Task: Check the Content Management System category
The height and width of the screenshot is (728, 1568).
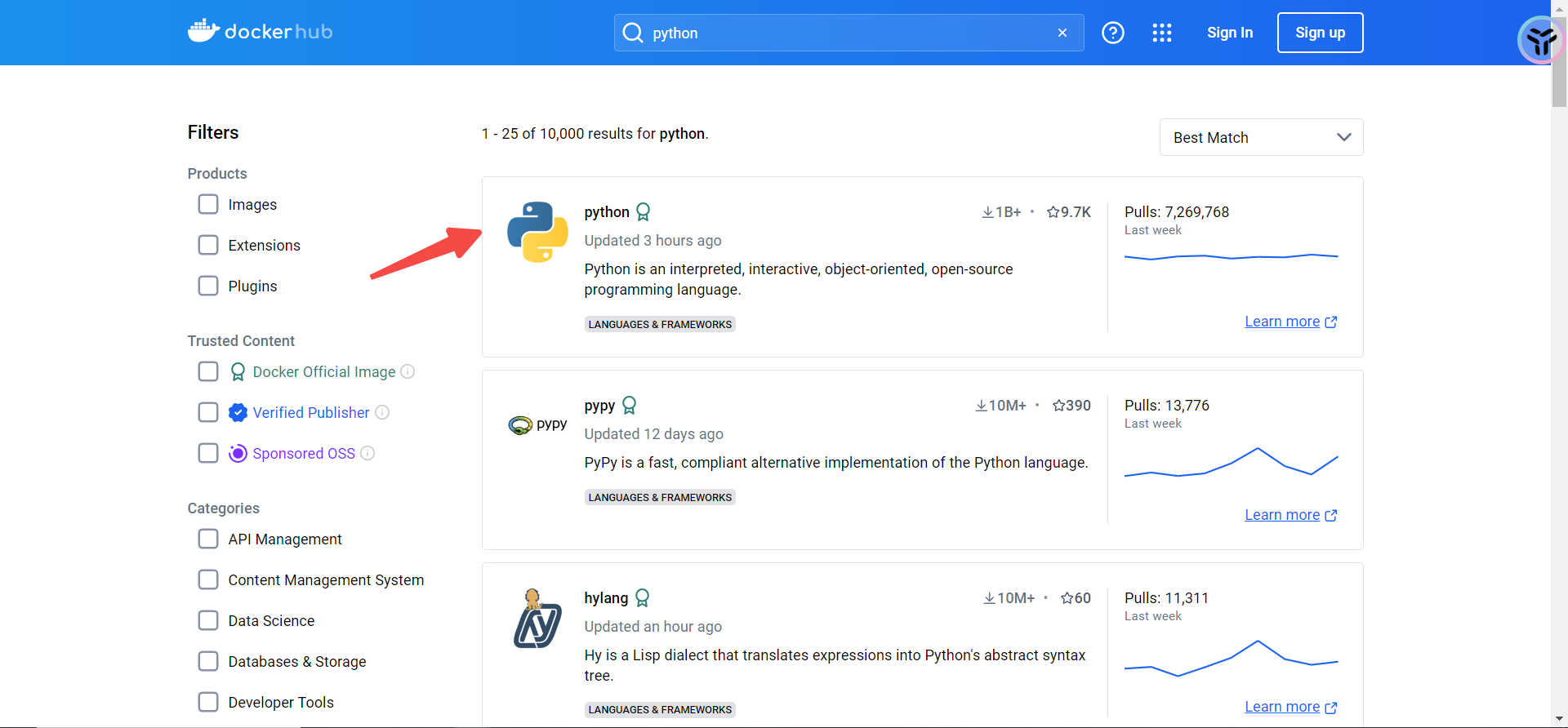Action: click(x=208, y=579)
